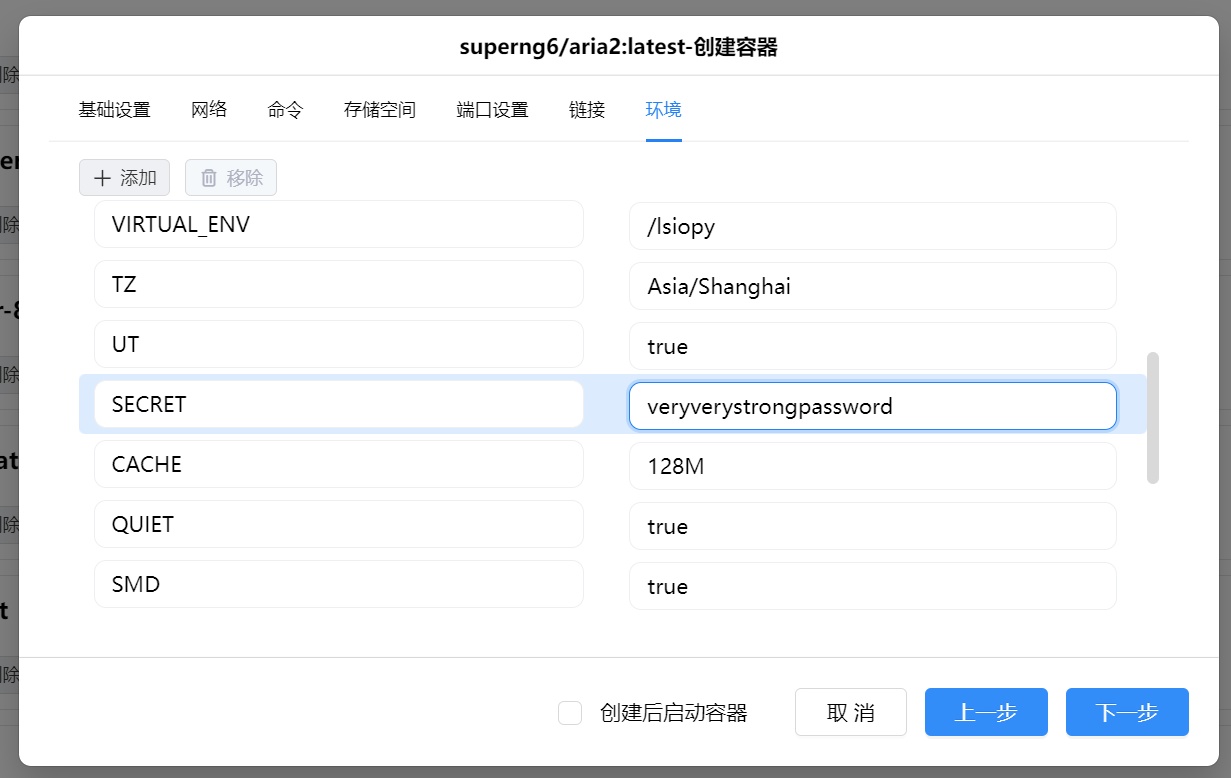Click the TZ value Asia/Shanghai field
Screen dimensions: 1231x778
872,286
